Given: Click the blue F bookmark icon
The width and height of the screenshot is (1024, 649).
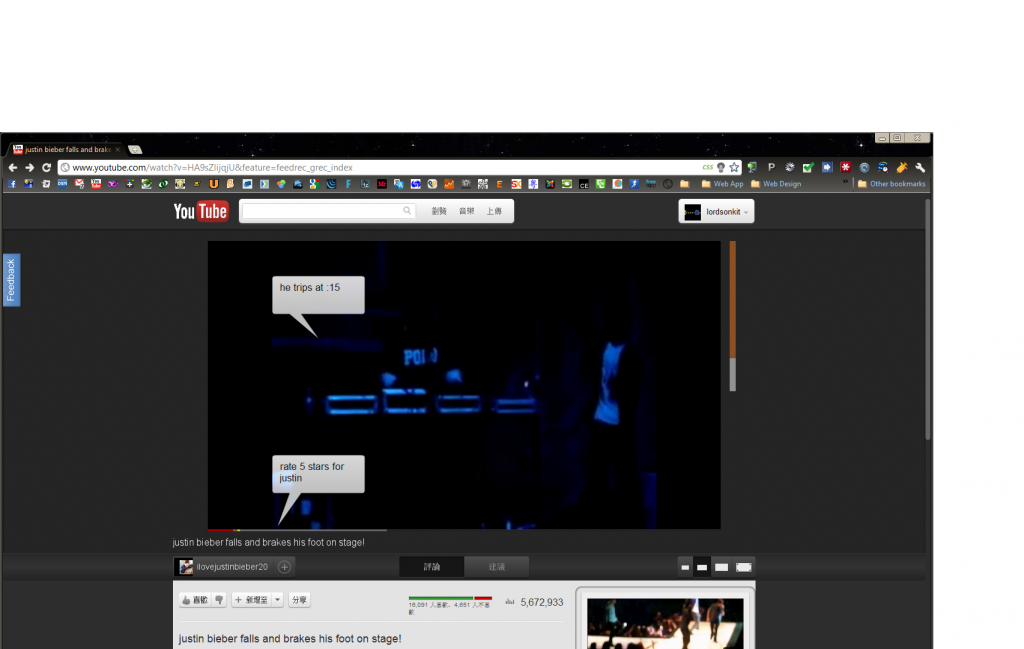Looking at the screenshot, I should click(x=348, y=184).
